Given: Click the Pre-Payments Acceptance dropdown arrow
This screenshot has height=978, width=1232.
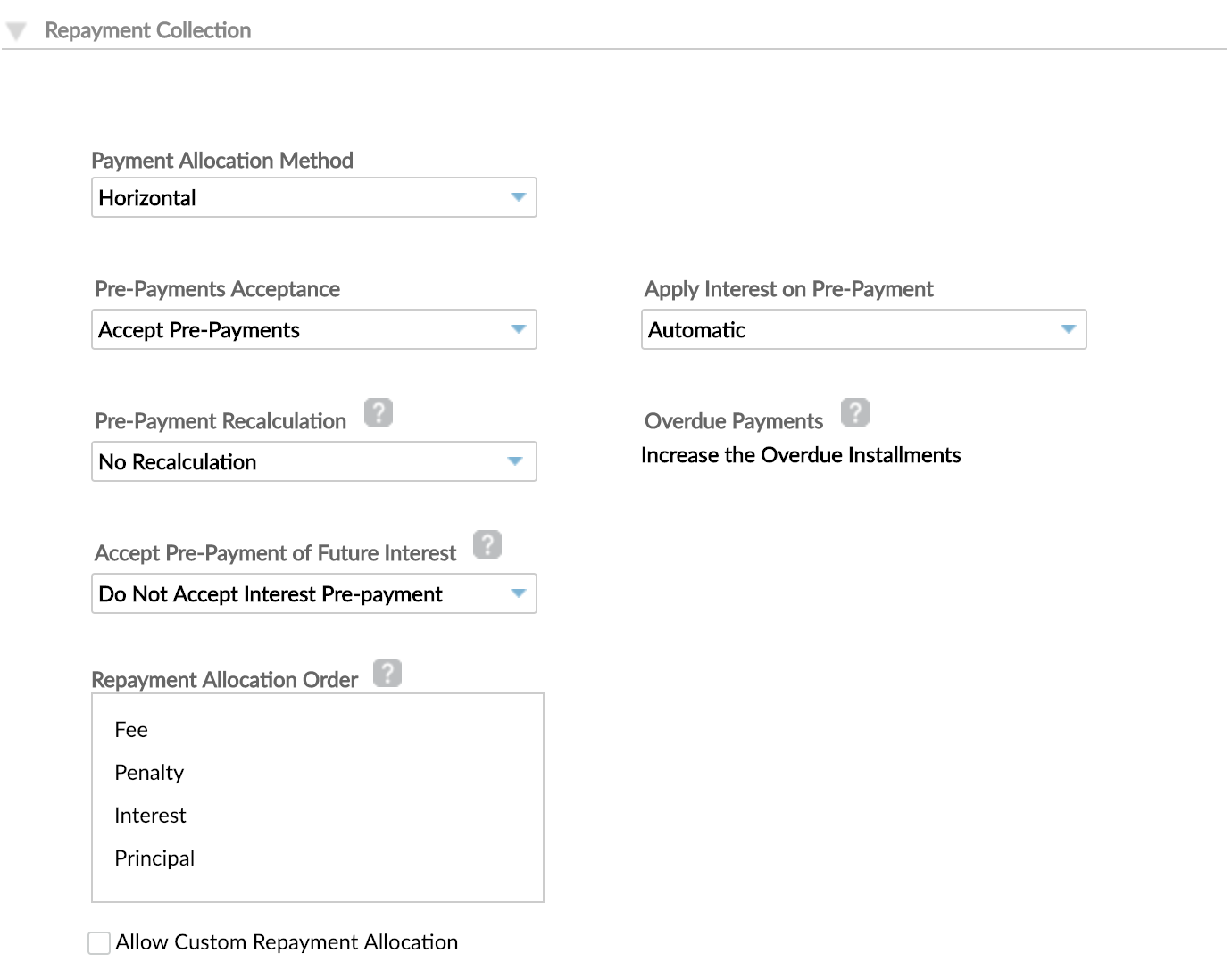Looking at the screenshot, I should point(519,329).
